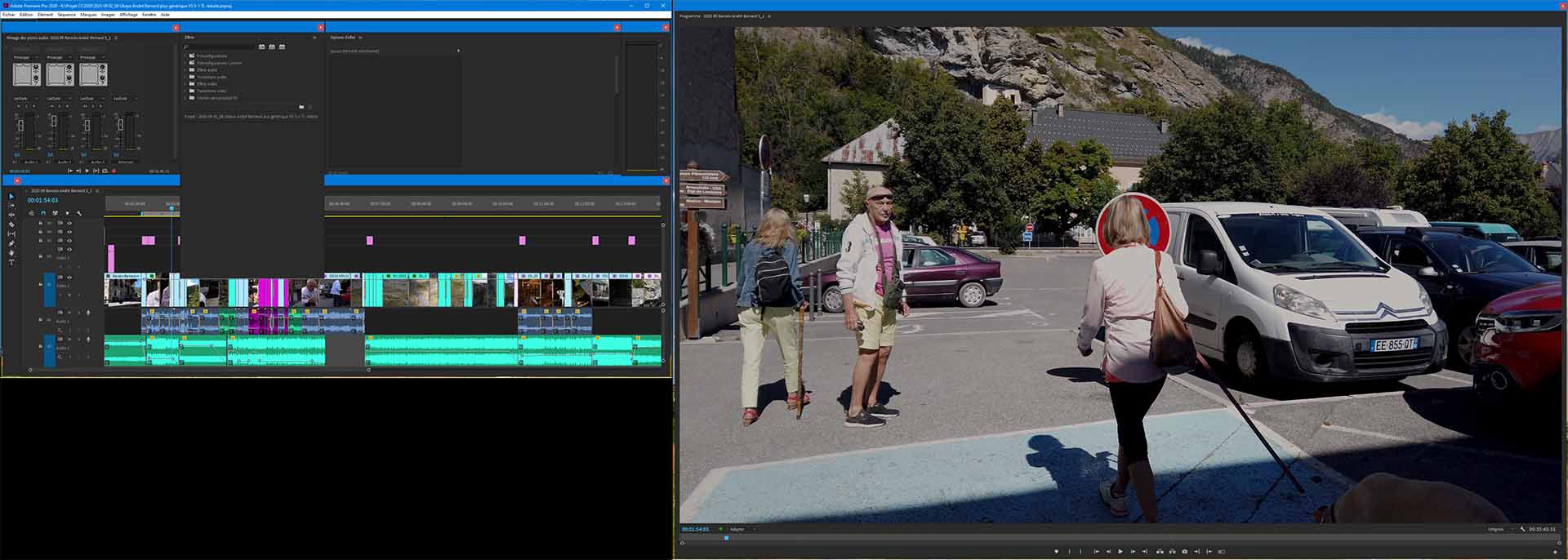Select the Type text tool
Image resolution: width=1568 pixels, height=560 pixels.
point(11,262)
